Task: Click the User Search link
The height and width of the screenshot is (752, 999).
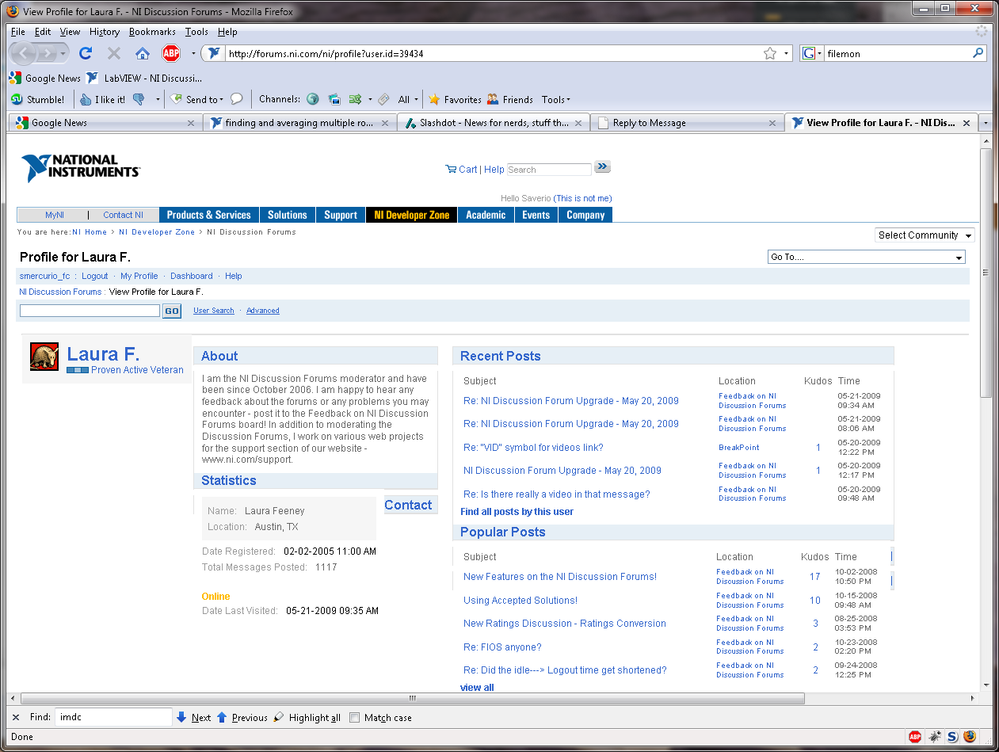Action: coord(213,310)
